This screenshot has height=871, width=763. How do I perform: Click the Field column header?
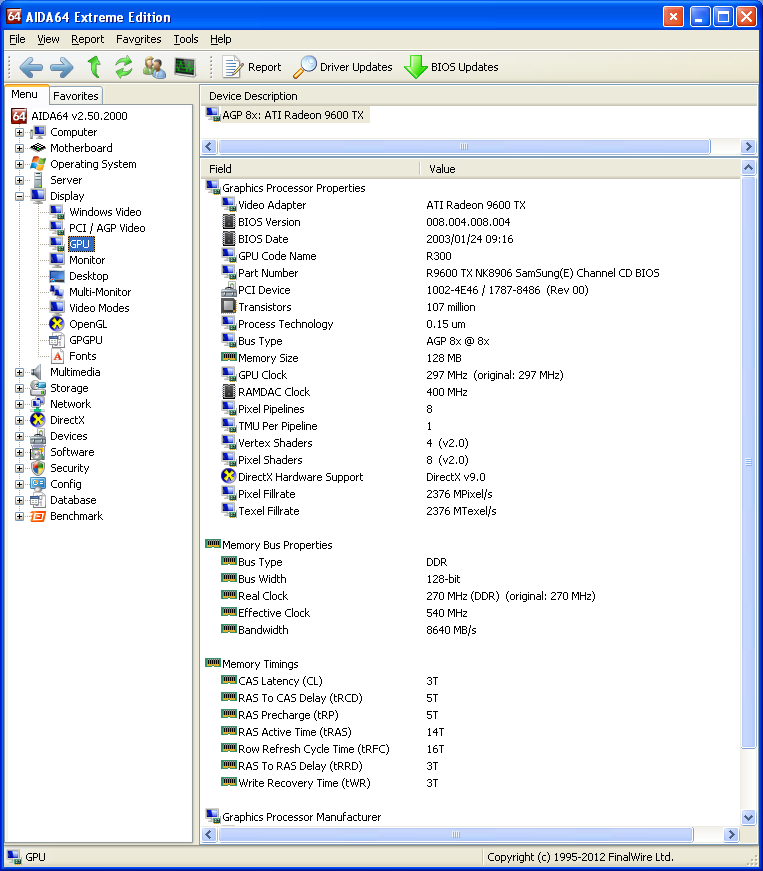[x=310, y=169]
